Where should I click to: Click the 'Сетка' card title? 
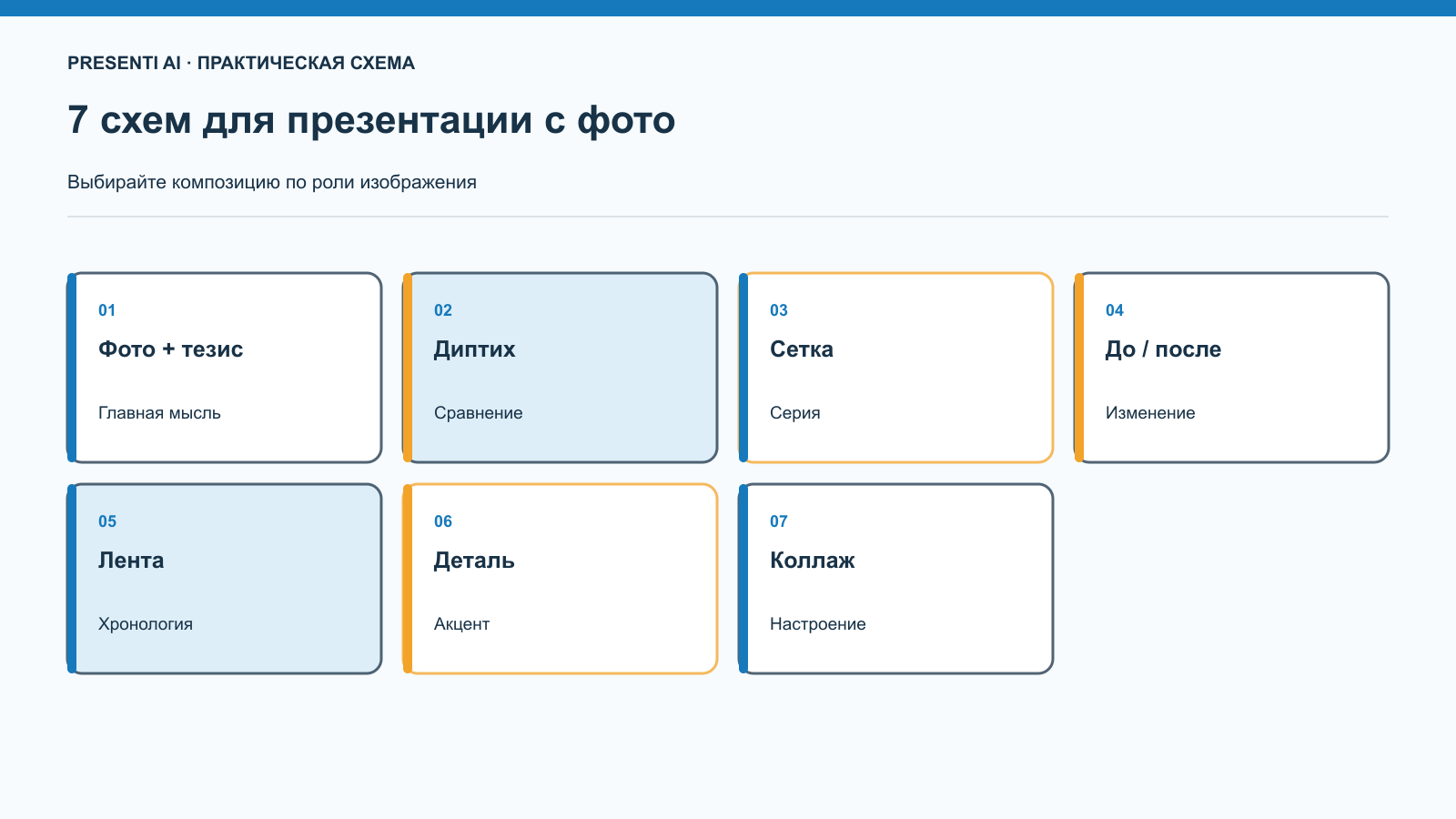[802, 349]
